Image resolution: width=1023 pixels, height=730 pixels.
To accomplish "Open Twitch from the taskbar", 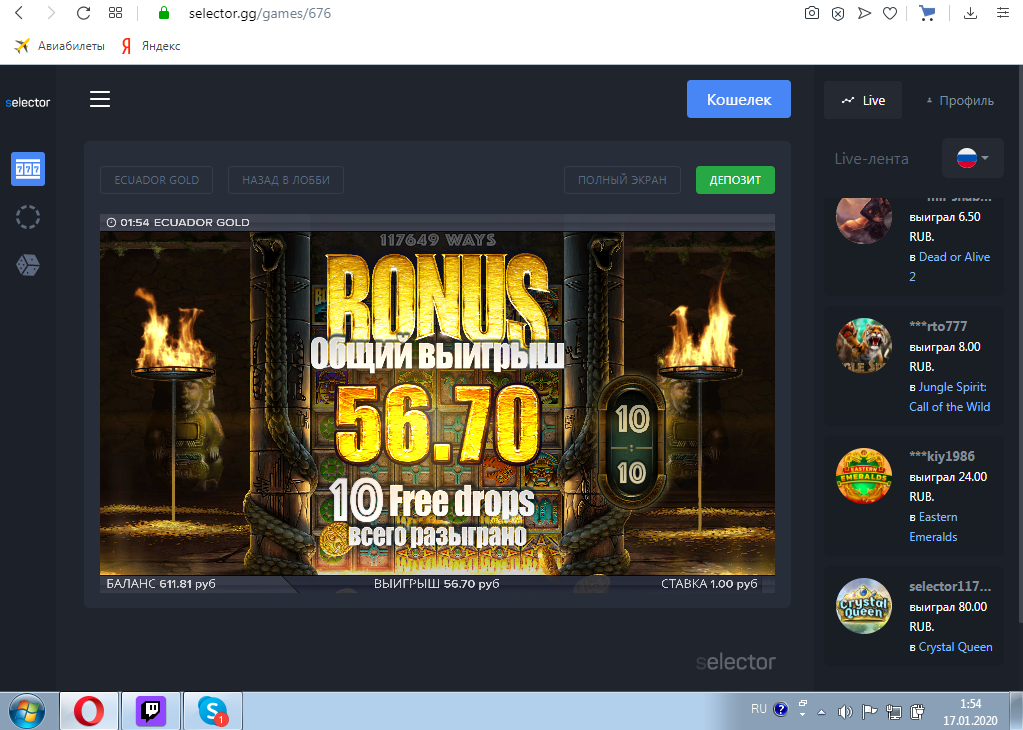I will (x=151, y=711).
